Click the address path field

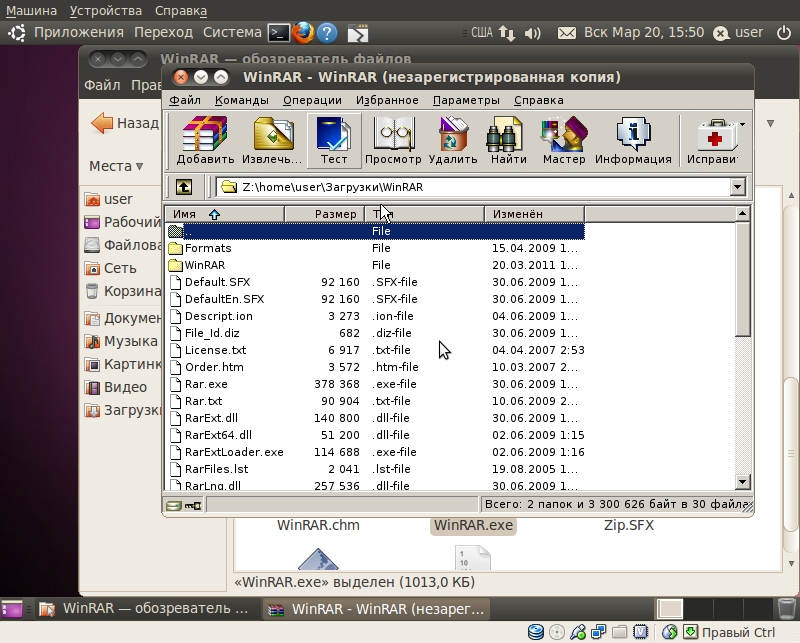(474, 187)
